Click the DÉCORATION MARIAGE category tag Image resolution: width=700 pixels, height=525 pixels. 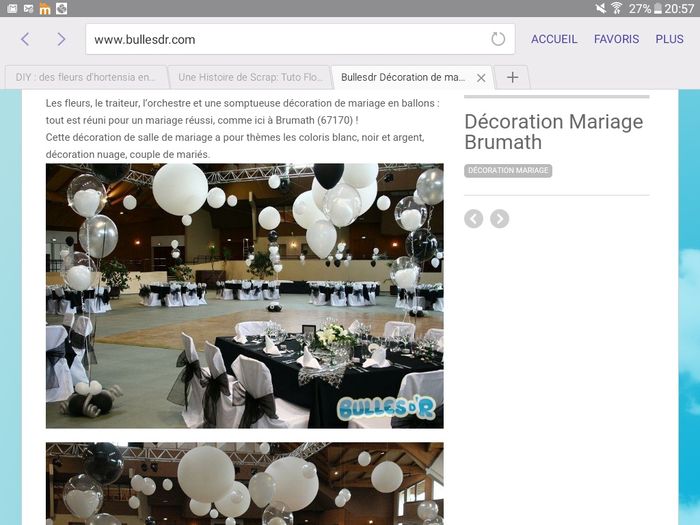click(508, 171)
